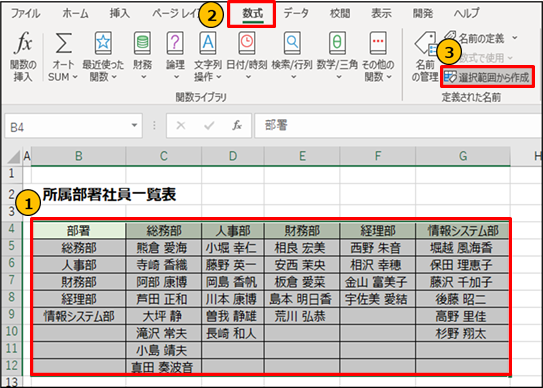Select row 4 header
Screen dimensions: 543x388
click(11, 230)
